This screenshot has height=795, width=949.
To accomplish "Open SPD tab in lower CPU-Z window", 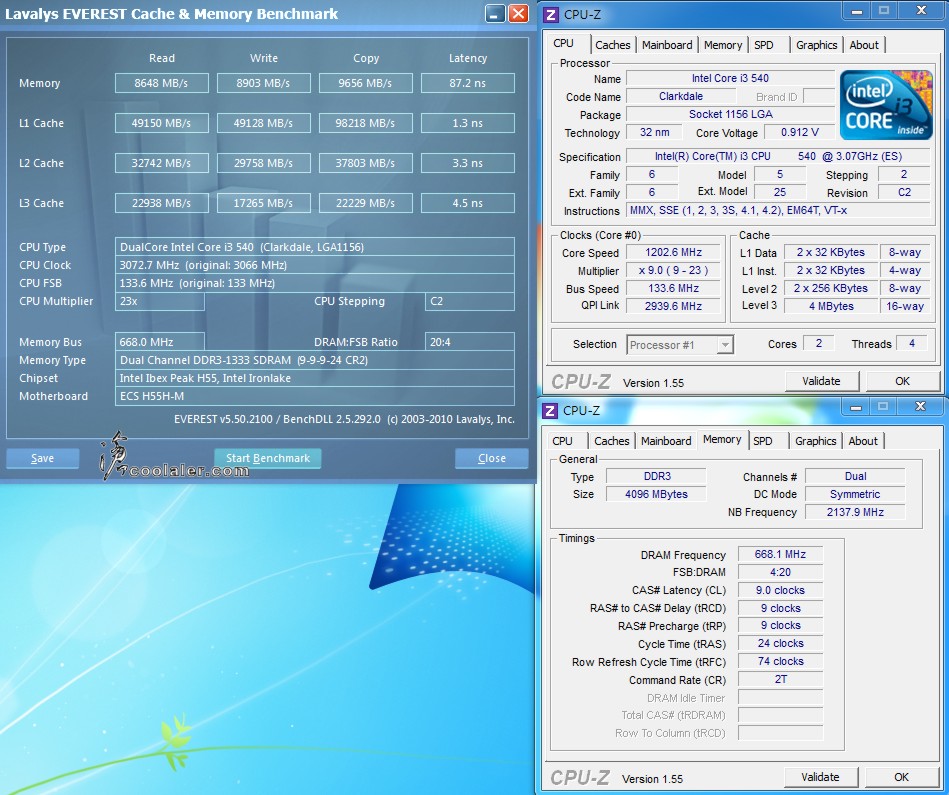I will [763, 441].
